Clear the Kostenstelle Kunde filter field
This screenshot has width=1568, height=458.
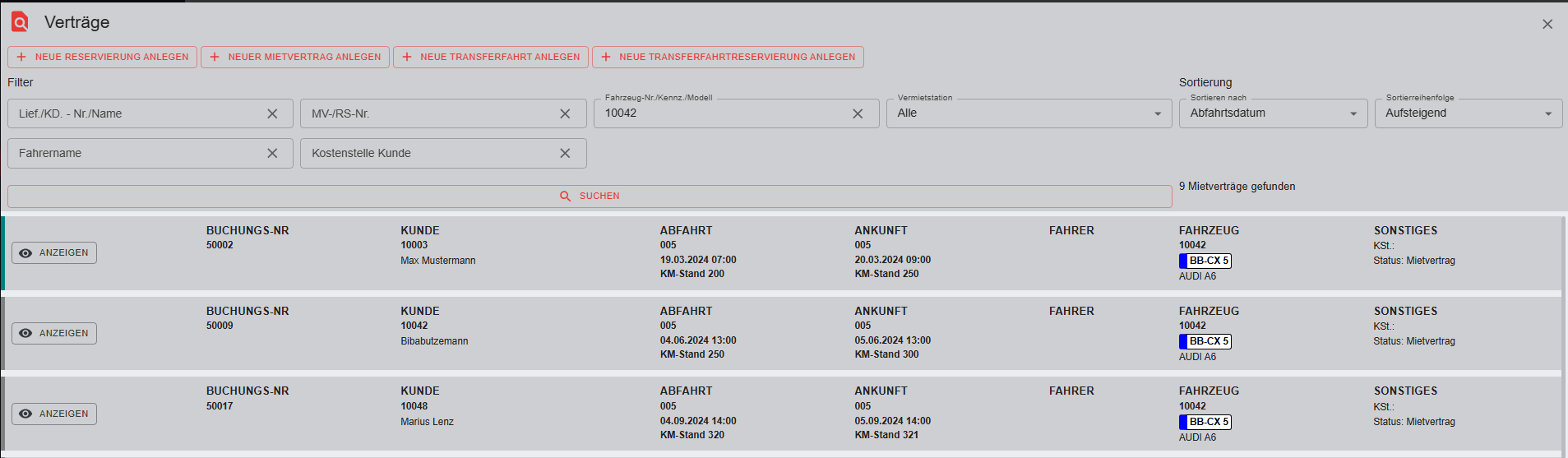click(x=565, y=154)
